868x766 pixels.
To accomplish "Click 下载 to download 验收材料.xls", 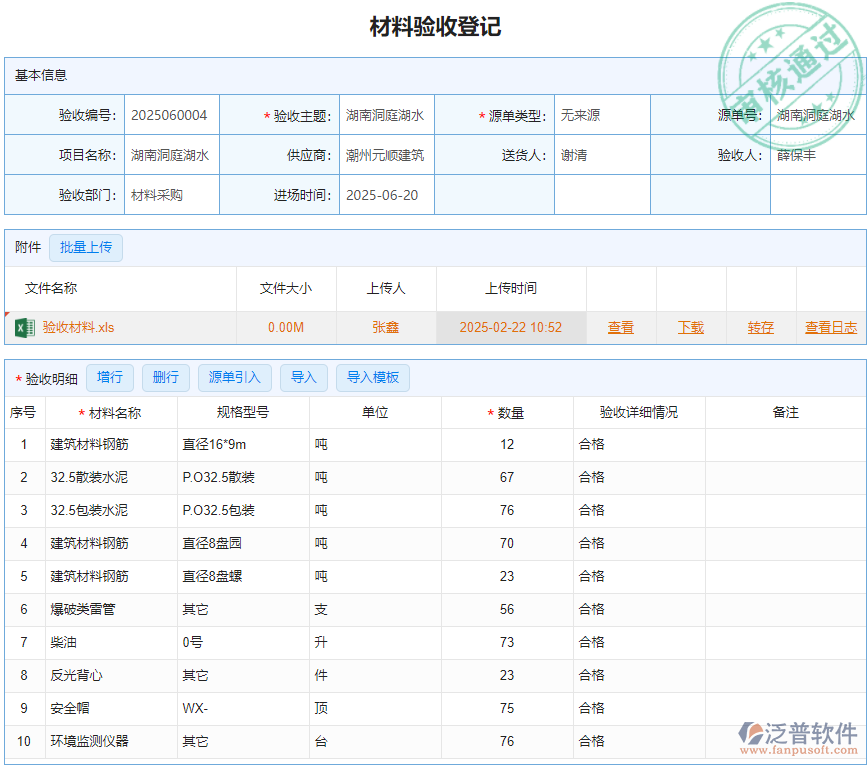I will click(690, 327).
